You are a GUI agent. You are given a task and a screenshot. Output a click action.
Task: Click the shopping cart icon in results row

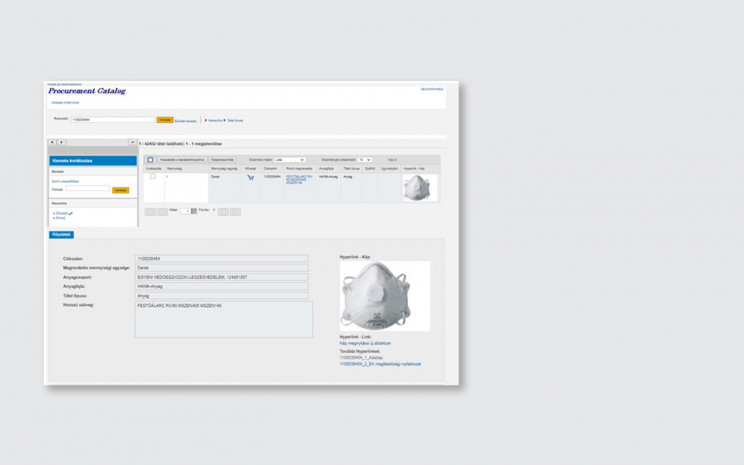pyautogui.click(x=250, y=177)
